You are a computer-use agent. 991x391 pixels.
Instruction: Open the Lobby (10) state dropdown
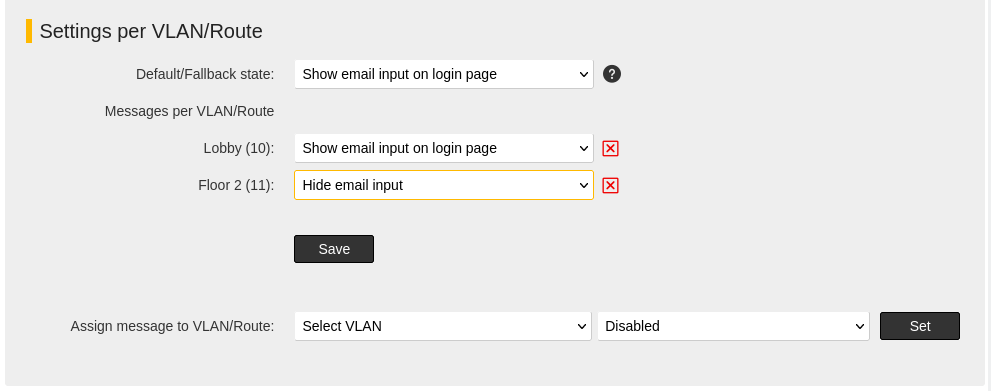[444, 148]
